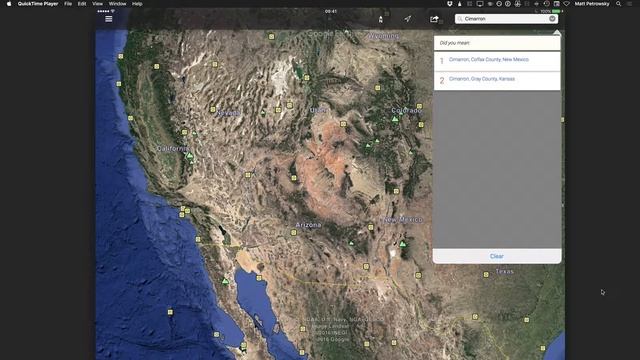Open the hamburger menu in Google Earth
This screenshot has width=640, height=360.
pyautogui.click(x=109, y=19)
